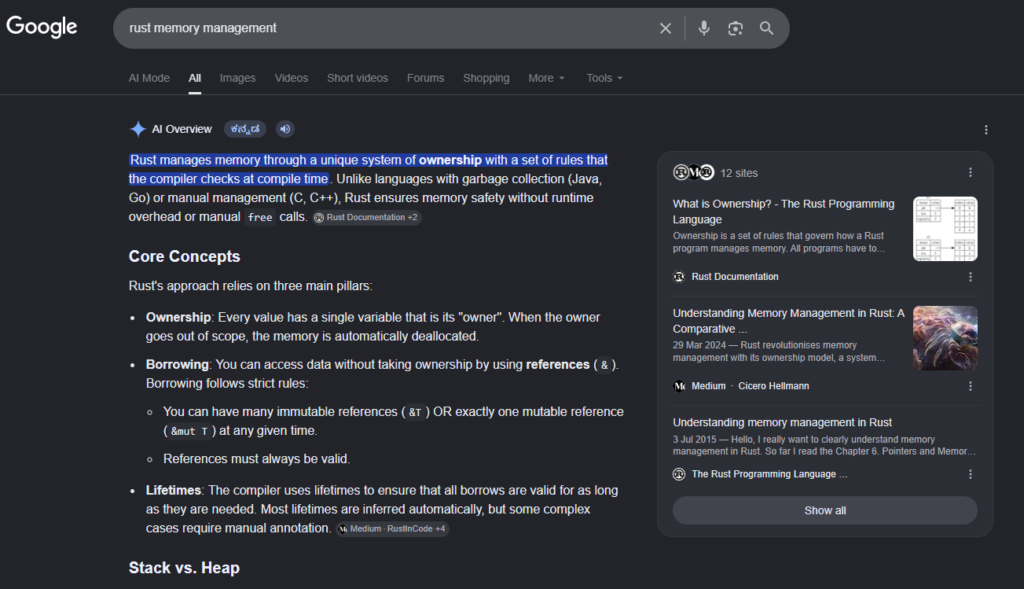This screenshot has width=1024, height=589.
Task: Open the Forums tab
Action: click(x=425, y=78)
